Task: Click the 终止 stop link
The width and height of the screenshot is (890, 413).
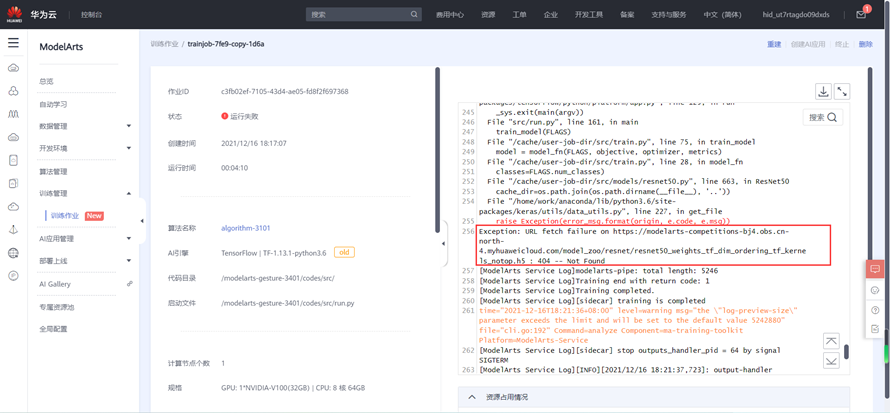Action: coord(842,44)
